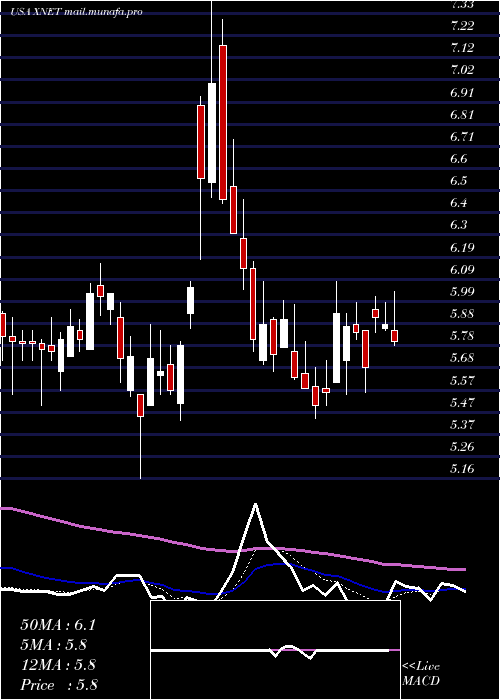Viewport: 500px width, 700px height.
Task: Select the 5.78 price axis label
Action: 462,336
